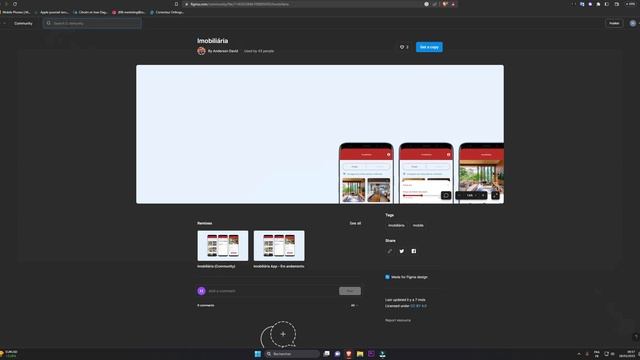Click the used by people text
This screenshot has width=640, height=360.
(259, 51)
